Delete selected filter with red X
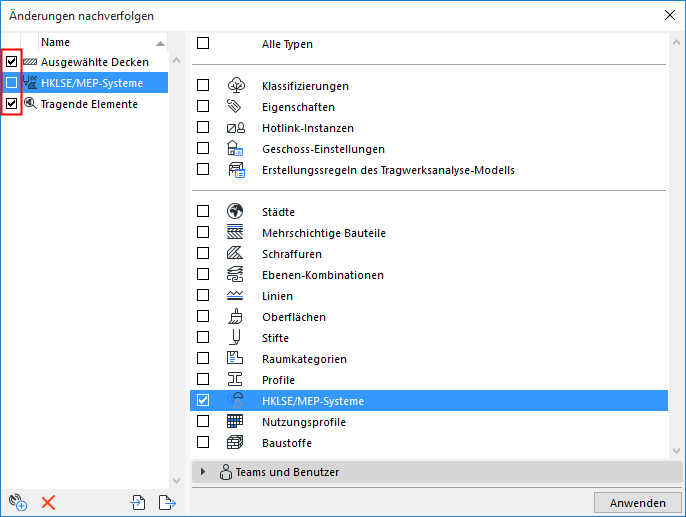The image size is (686, 517). pyautogui.click(x=48, y=503)
